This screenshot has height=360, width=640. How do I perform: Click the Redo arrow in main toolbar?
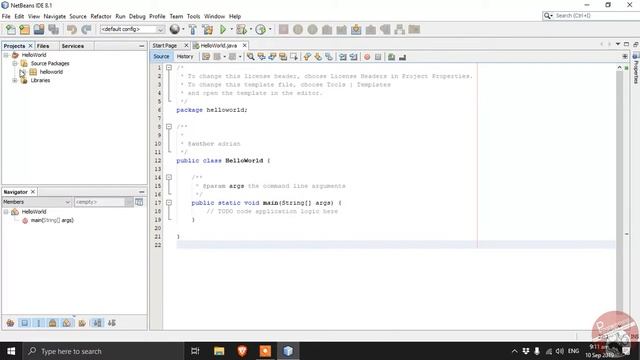tap(86, 29)
